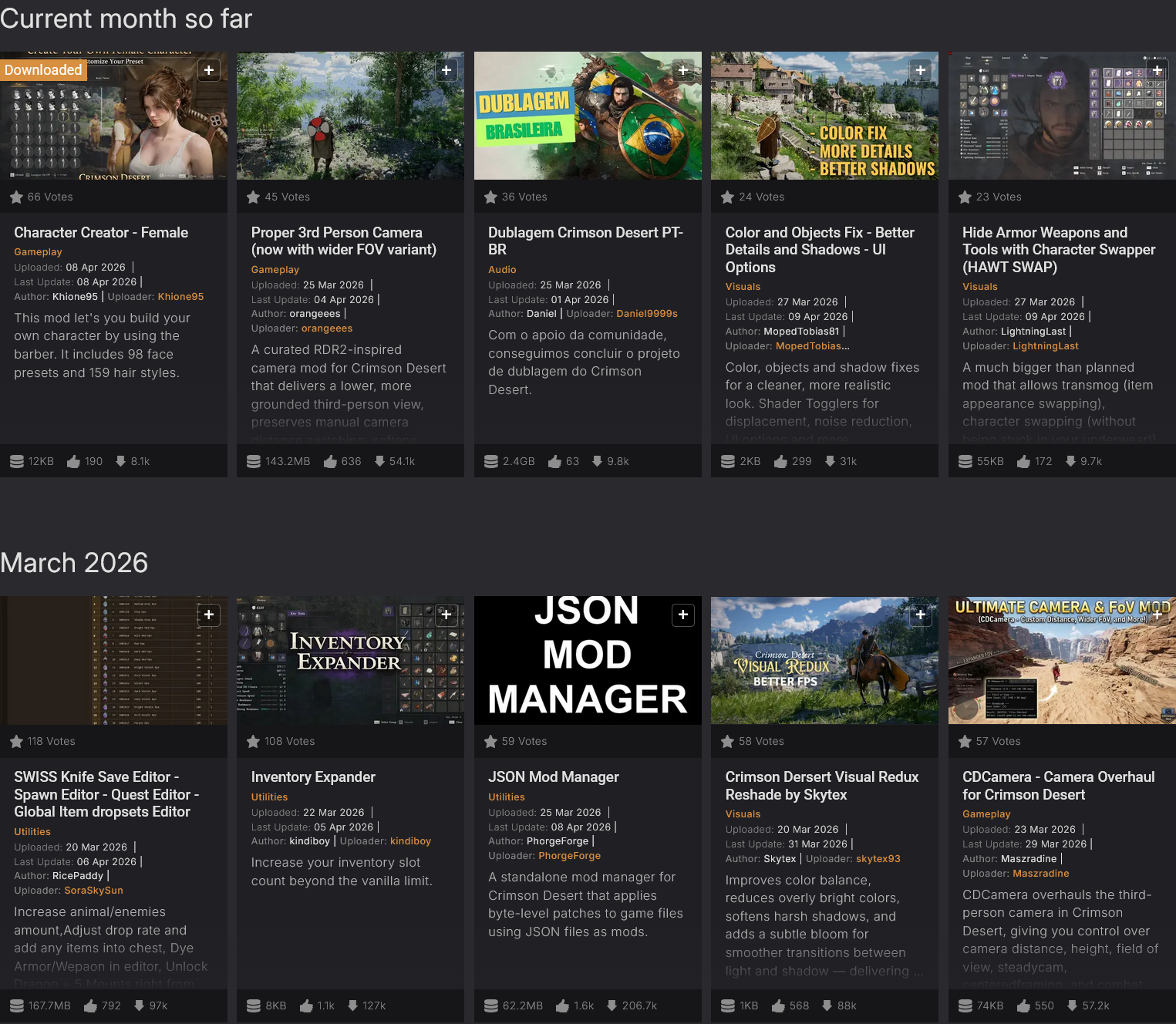Click star icon beside 24 Votes
1176x1024 pixels.
tap(727, 197)
